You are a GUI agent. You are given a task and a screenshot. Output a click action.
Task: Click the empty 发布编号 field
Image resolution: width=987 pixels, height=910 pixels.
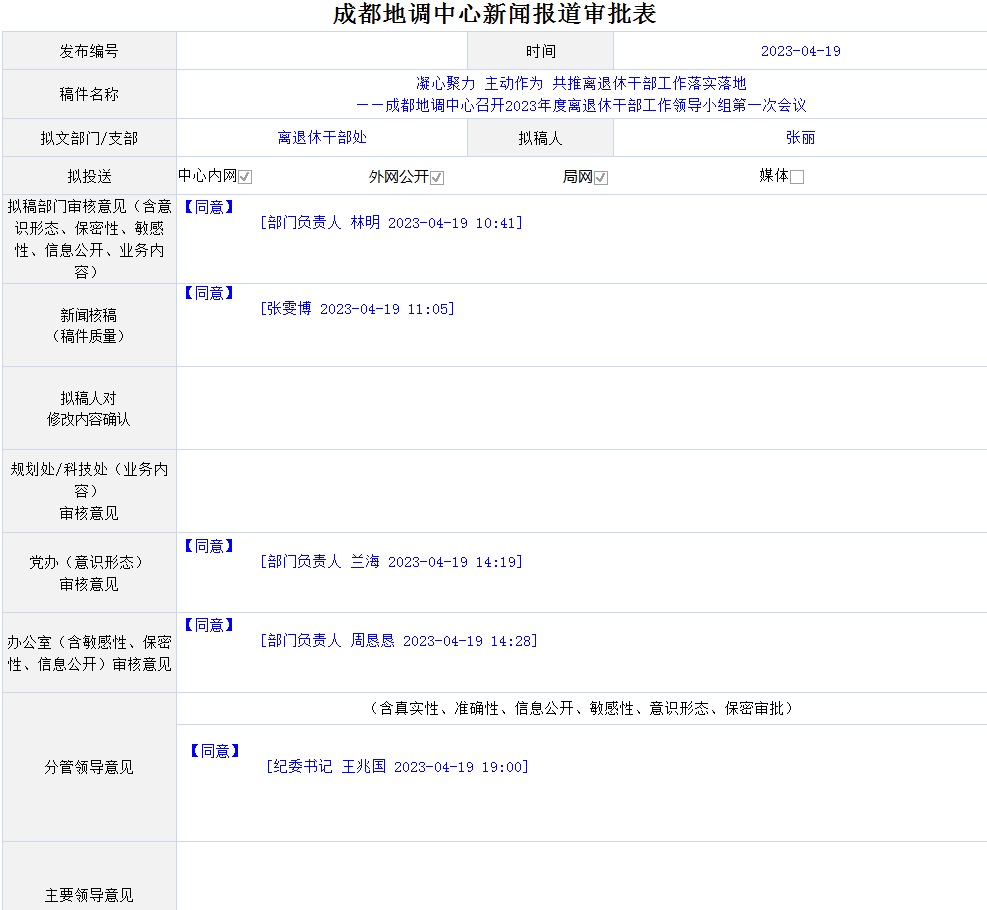point(322,51)
